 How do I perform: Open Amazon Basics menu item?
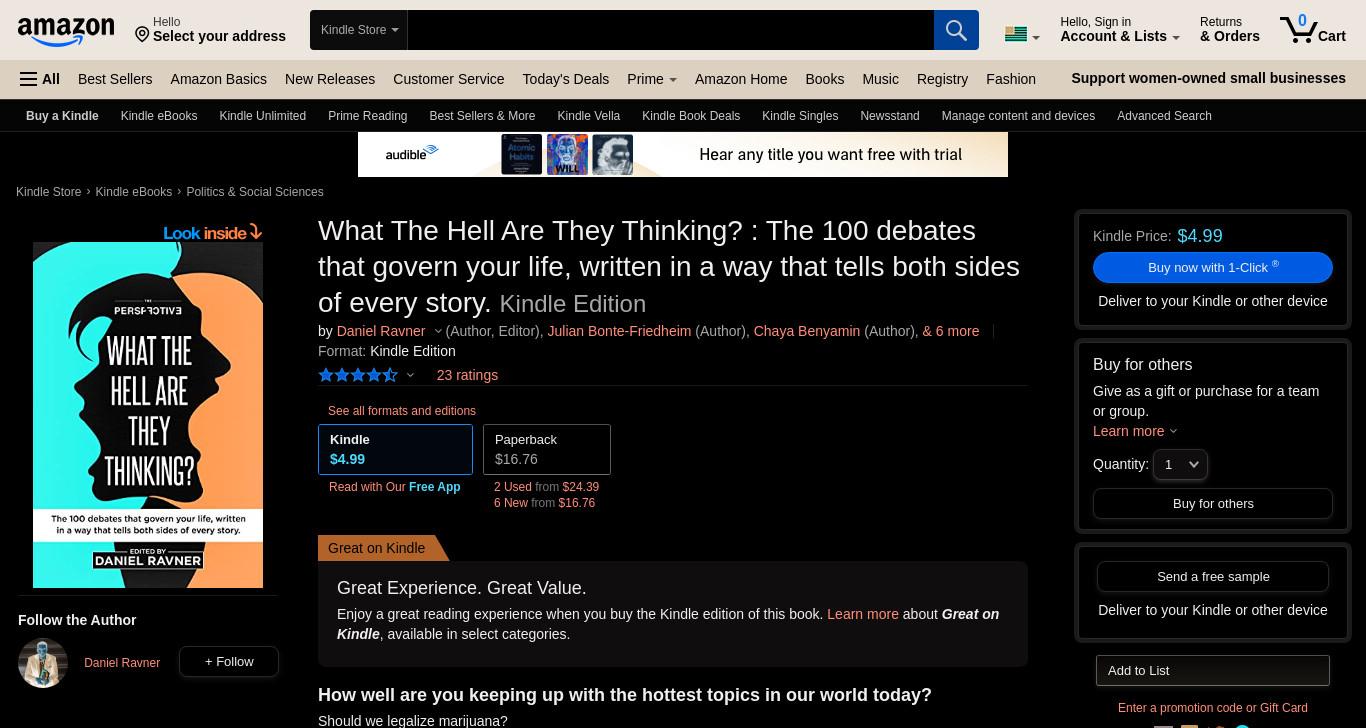click(x=218, y=79)
